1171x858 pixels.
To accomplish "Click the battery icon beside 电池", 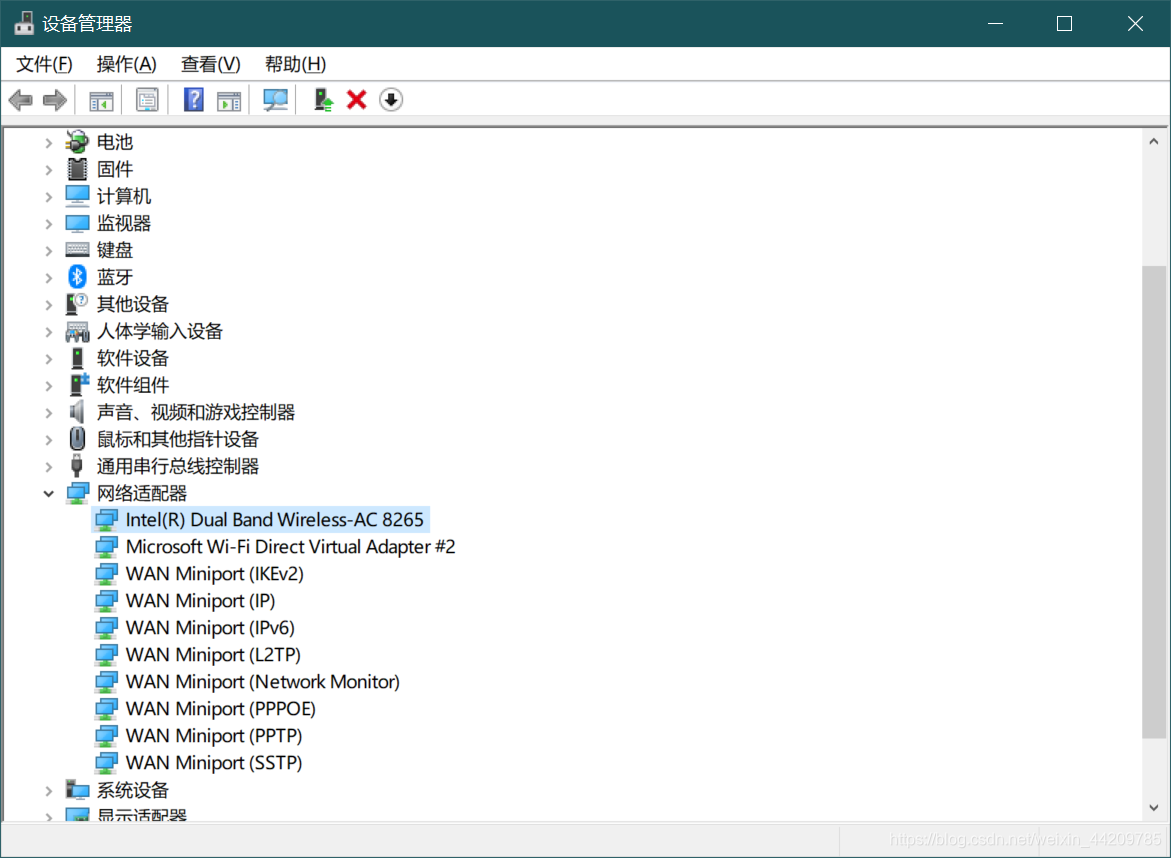I will [77, 142].
